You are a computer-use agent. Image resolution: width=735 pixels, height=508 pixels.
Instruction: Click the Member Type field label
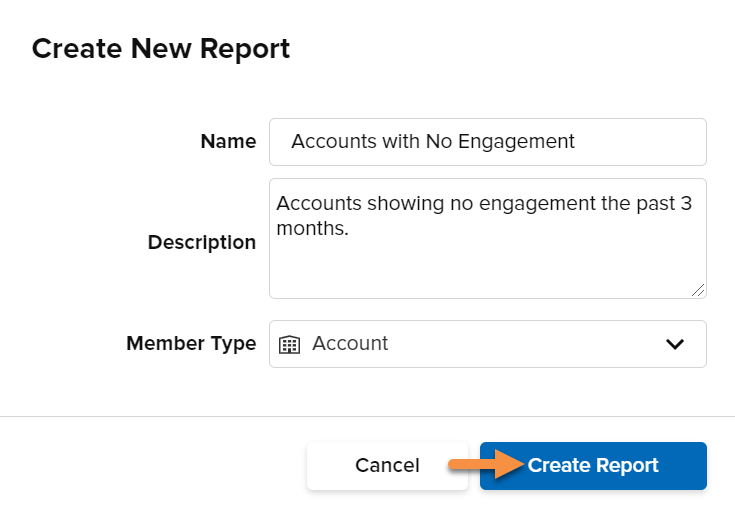pyautogui.click(x=191, y=343)
